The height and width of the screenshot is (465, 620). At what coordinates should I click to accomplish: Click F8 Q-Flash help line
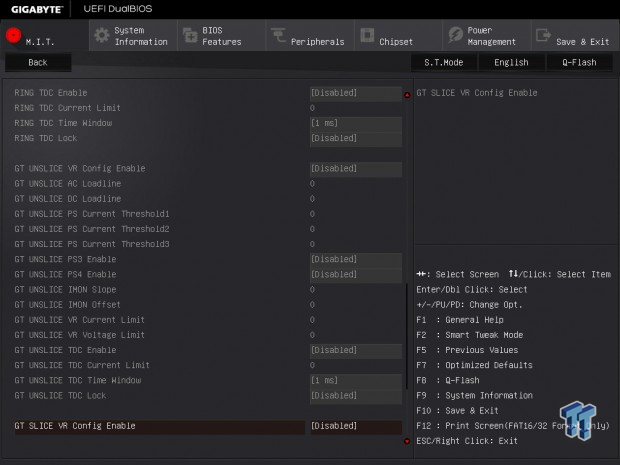pos(448,381)
